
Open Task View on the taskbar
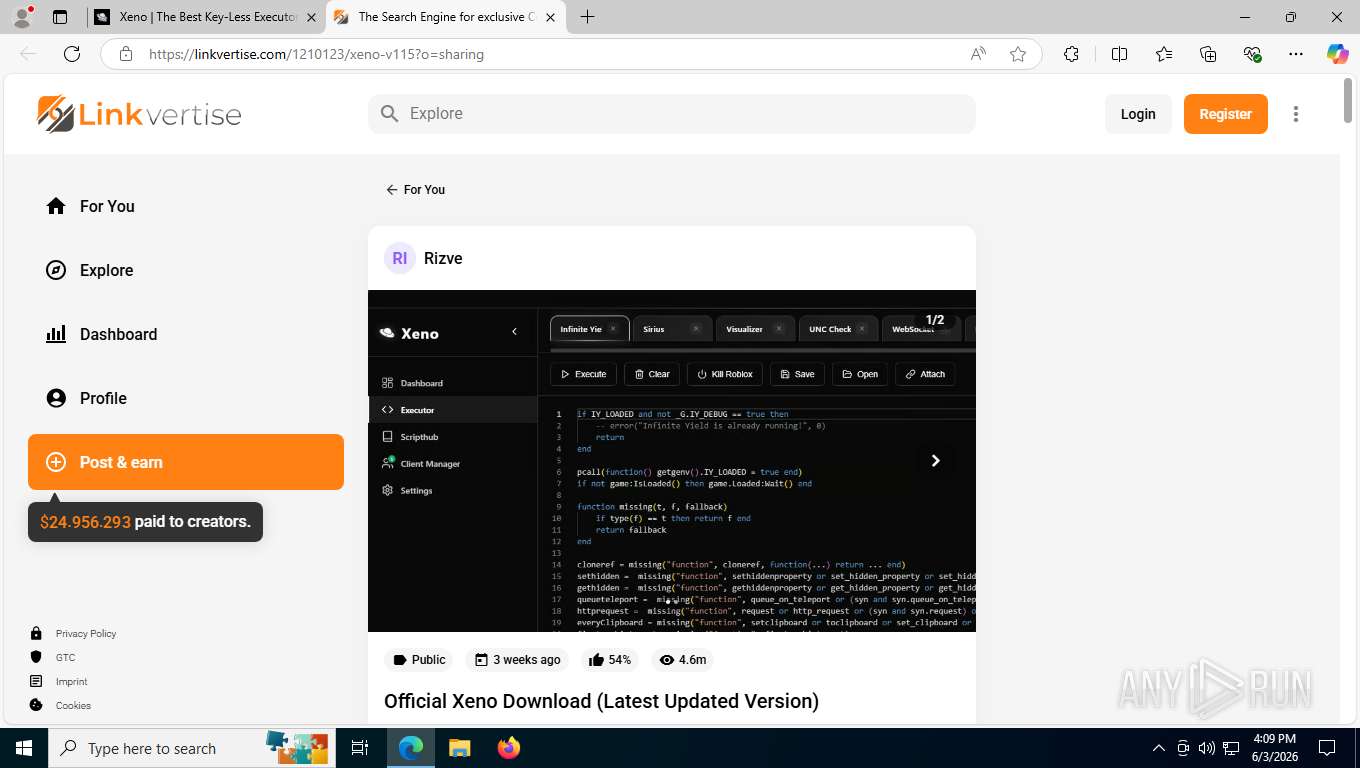pyautogui.click(x=360, y=748)
